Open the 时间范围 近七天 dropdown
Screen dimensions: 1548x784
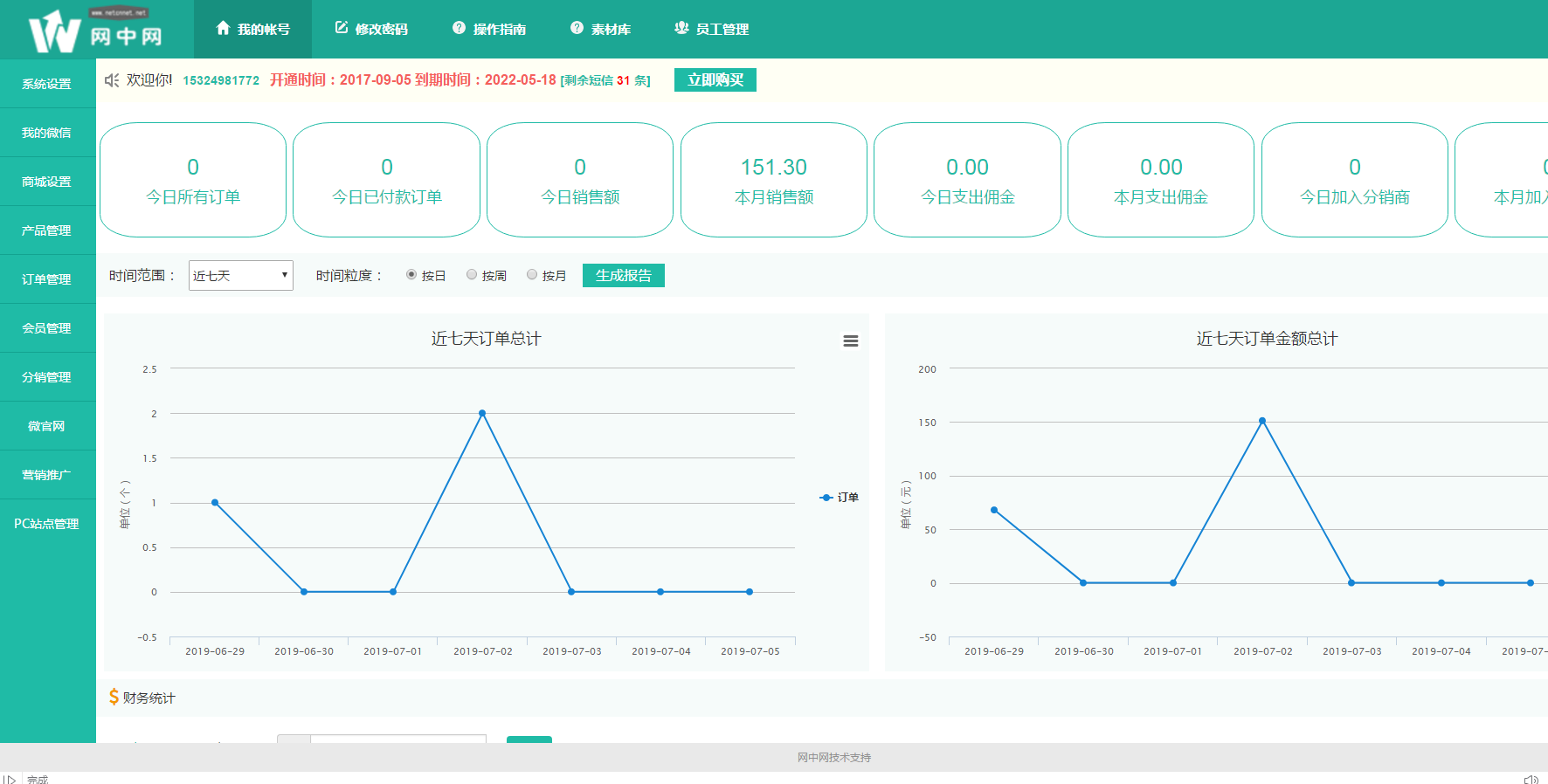(x=241, y=275)
